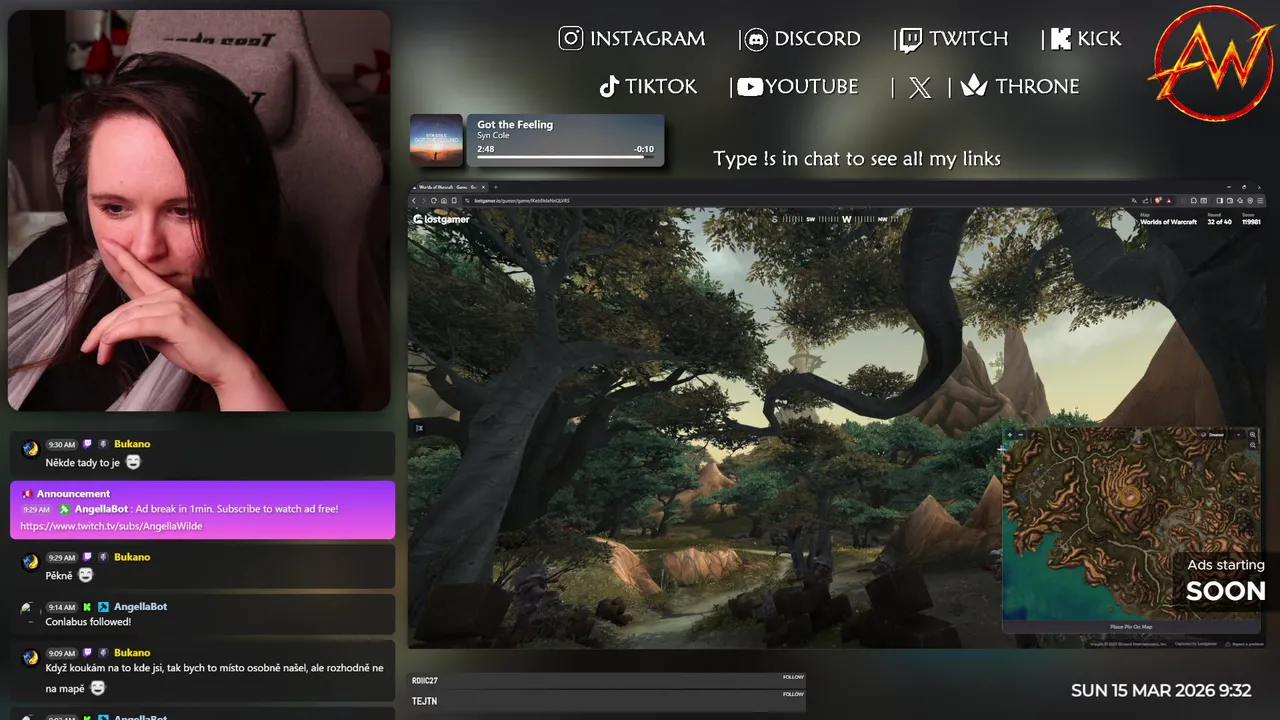1280x720 pixels.
Task: Go forward in the browser
Action: [423, 201]
